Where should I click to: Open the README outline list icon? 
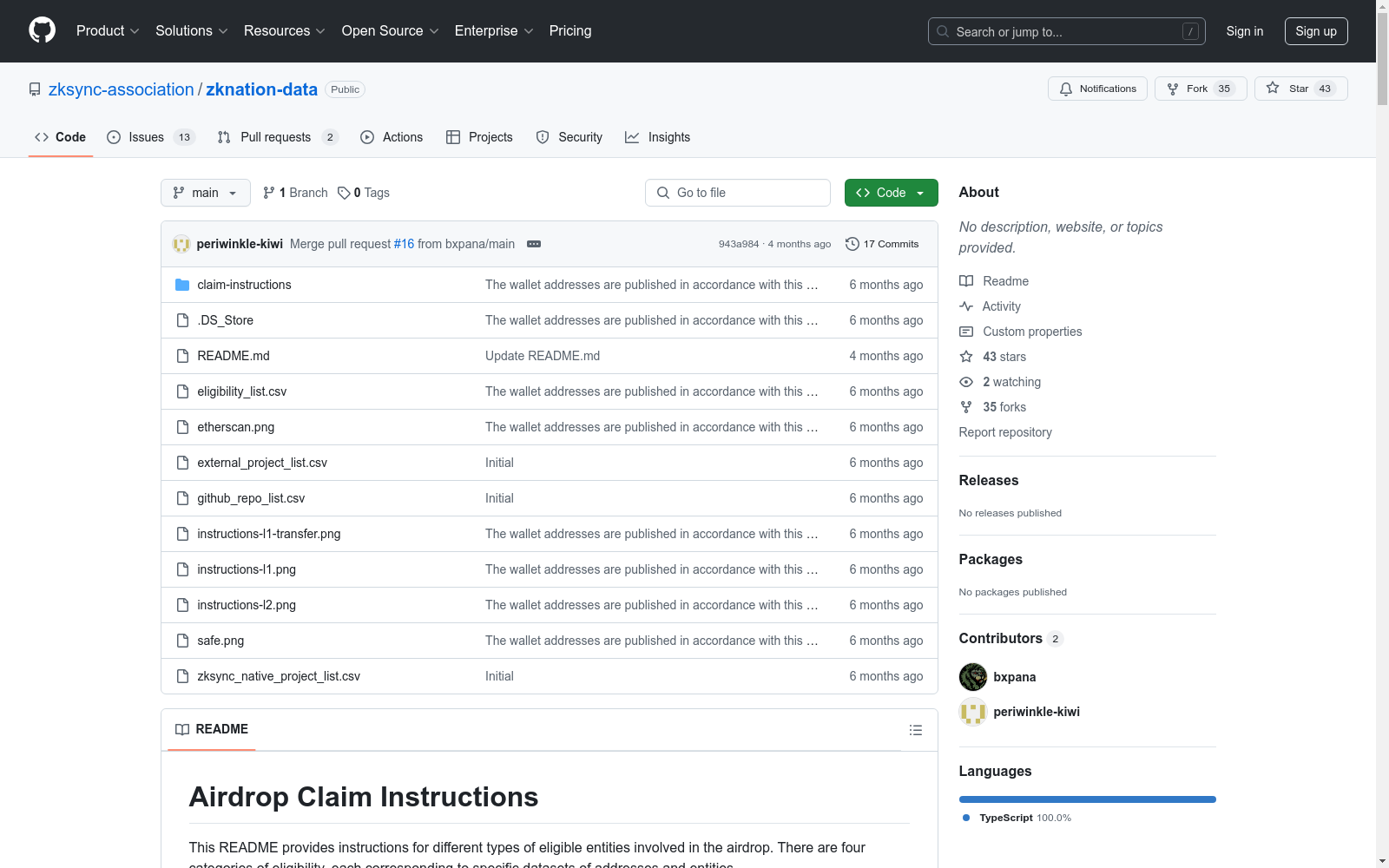pos(916,730)
